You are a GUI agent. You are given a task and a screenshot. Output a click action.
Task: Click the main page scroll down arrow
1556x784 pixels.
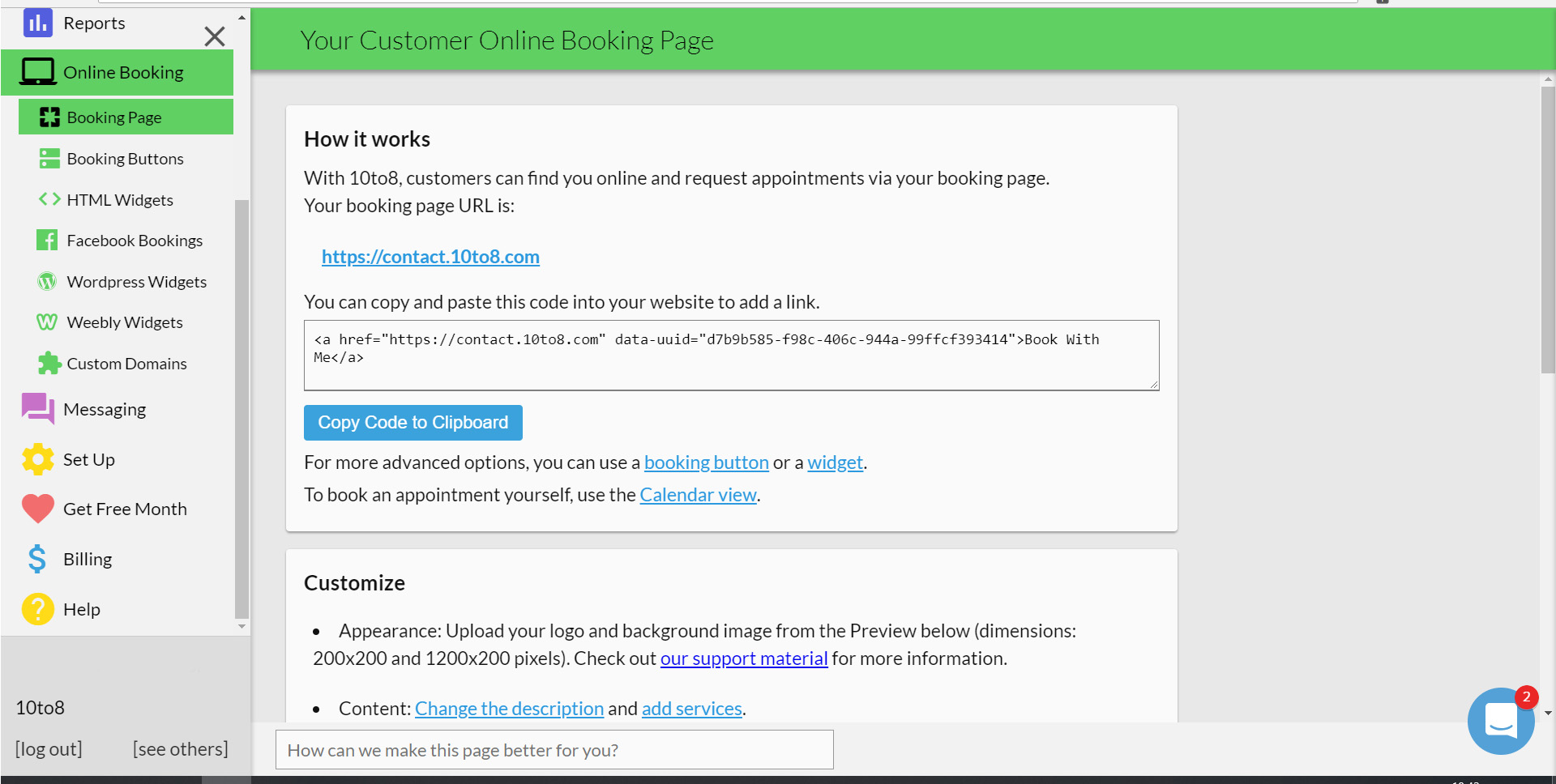coord(1548,713)
